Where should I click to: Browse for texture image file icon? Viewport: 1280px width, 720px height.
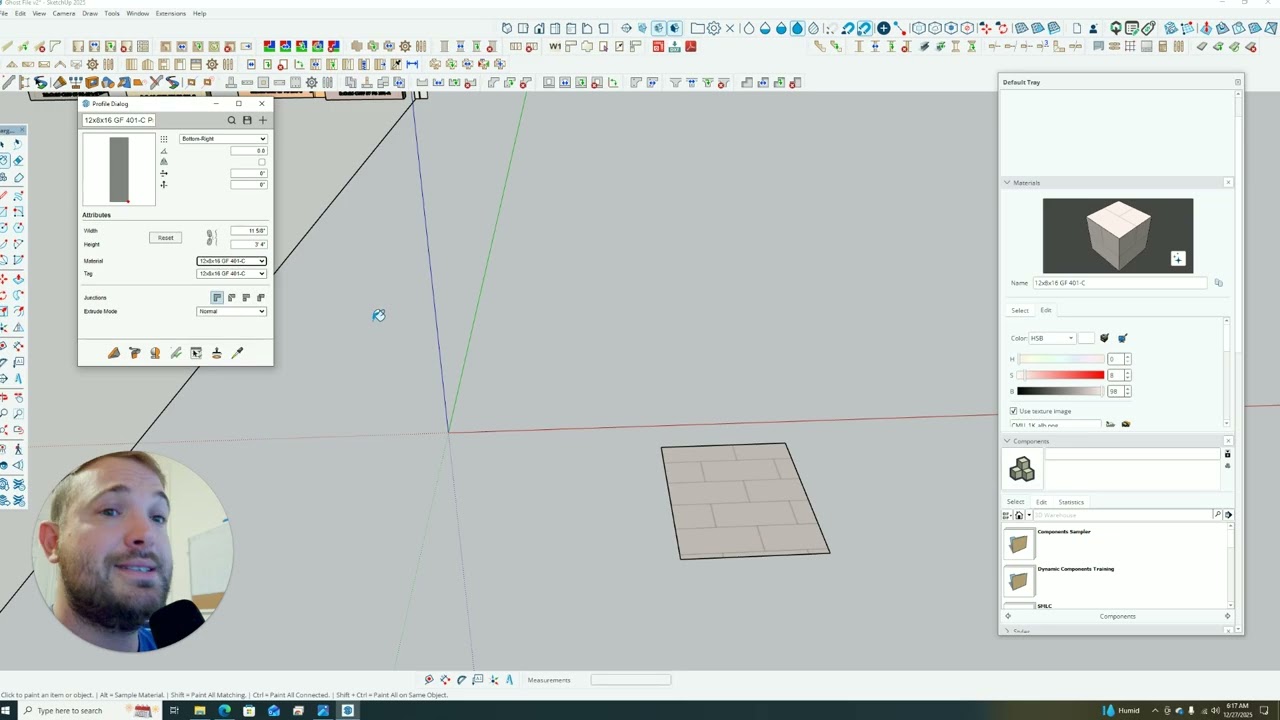(x=1110, y=424)
